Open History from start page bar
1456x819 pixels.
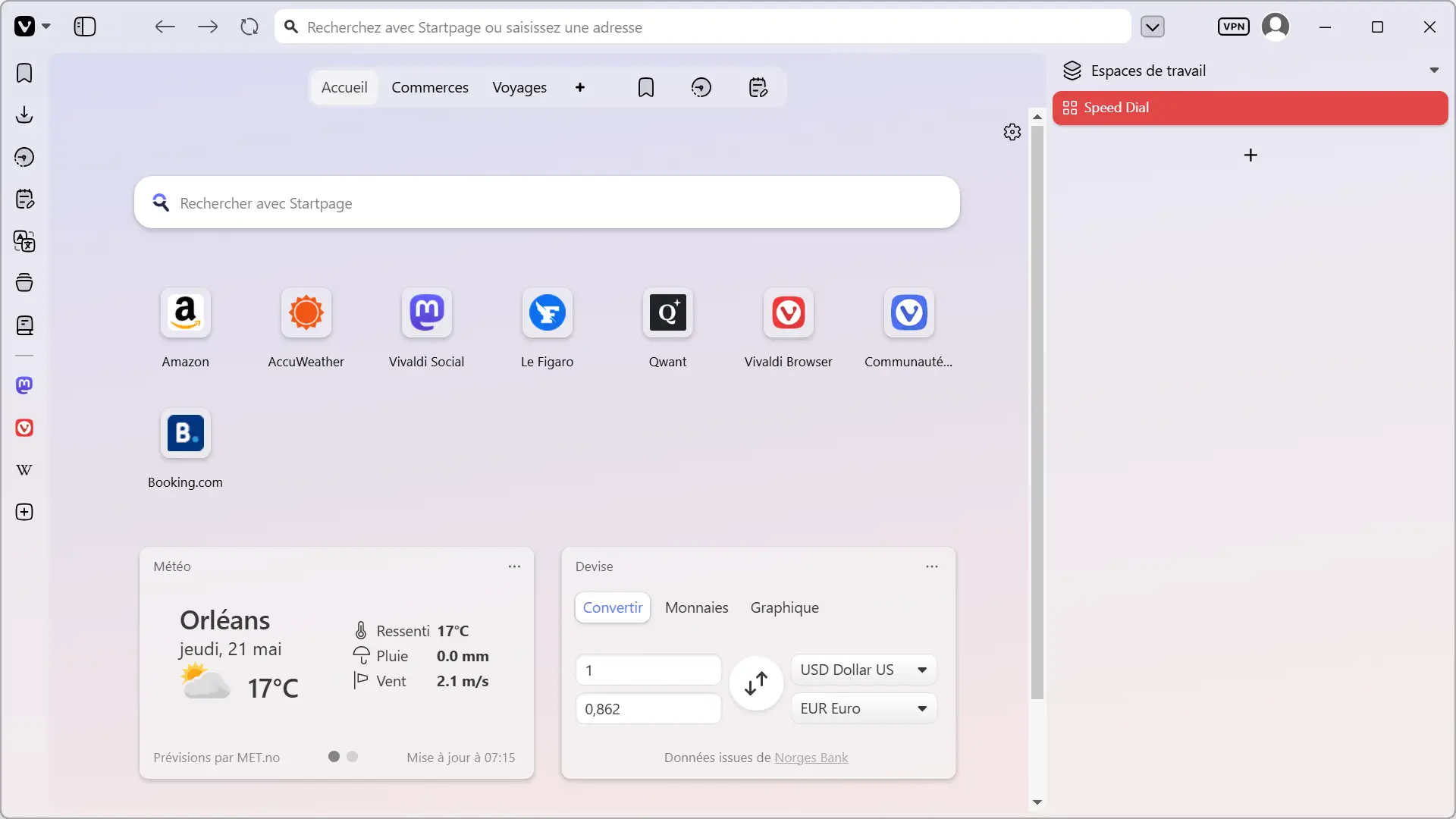[701, 87]
